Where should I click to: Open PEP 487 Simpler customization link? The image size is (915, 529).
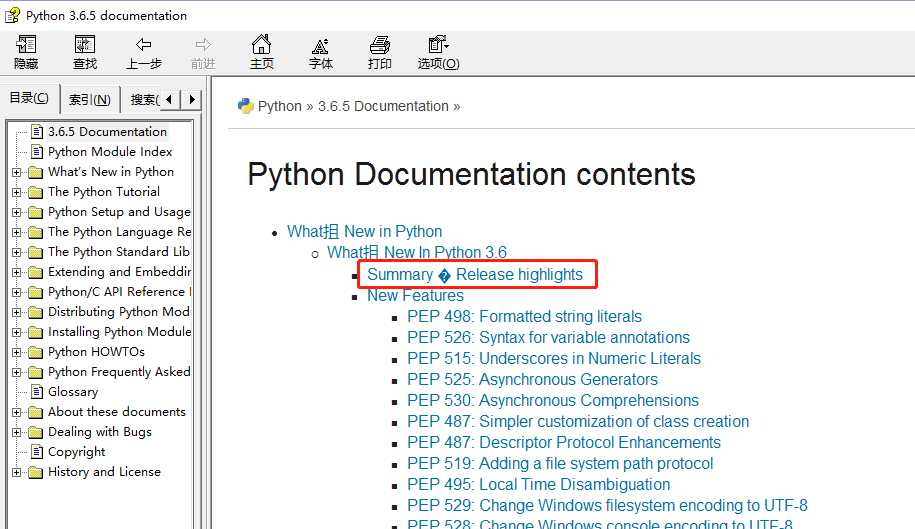pyautogui.click(x=578, y=421)
